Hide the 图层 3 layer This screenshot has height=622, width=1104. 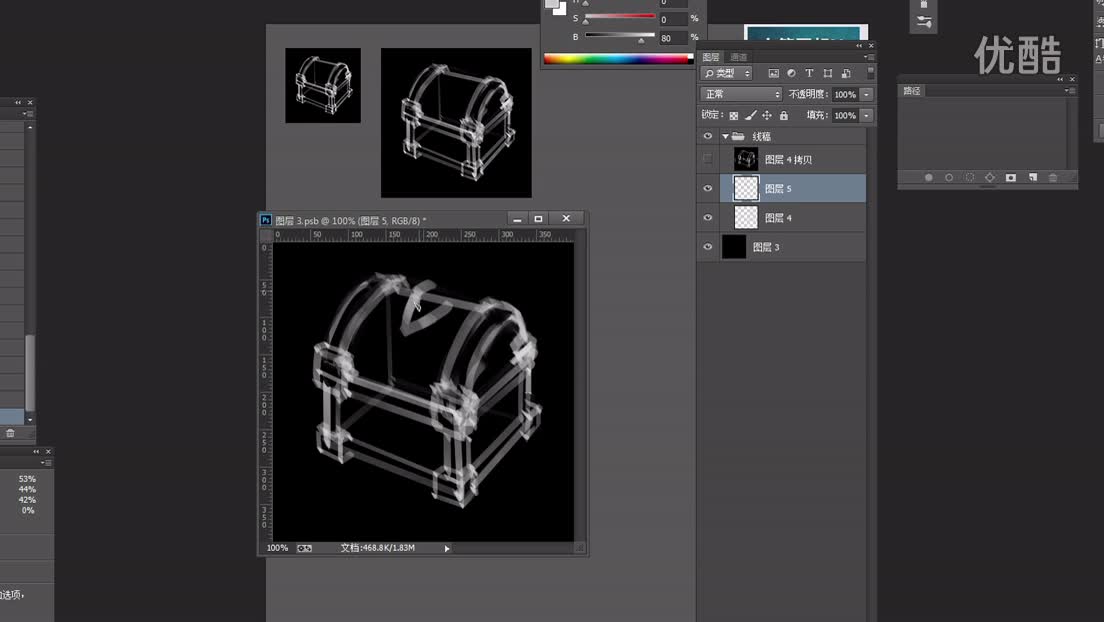[708, 247]
